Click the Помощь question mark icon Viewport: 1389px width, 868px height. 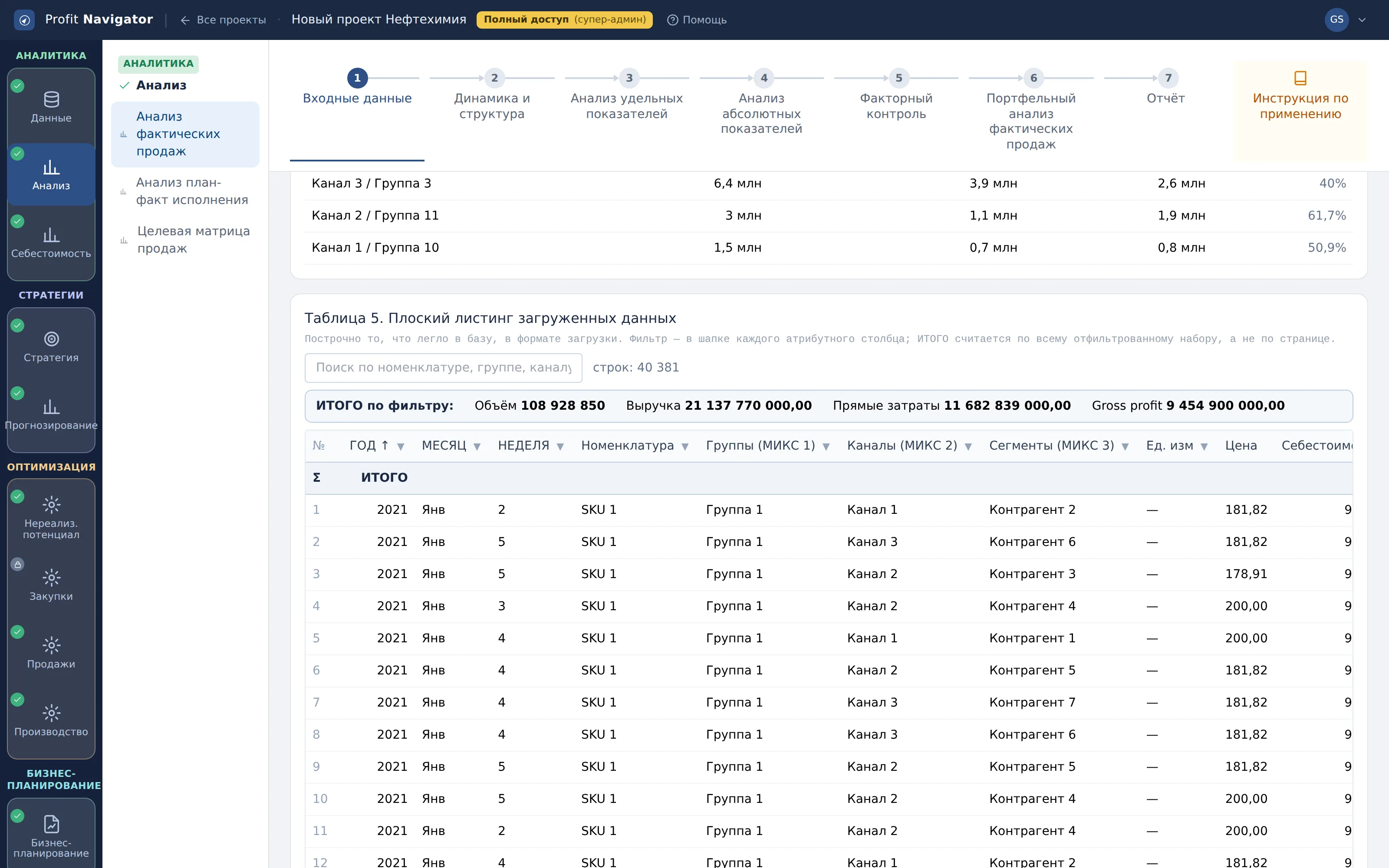pyautogui.click(x=672, y=20)
